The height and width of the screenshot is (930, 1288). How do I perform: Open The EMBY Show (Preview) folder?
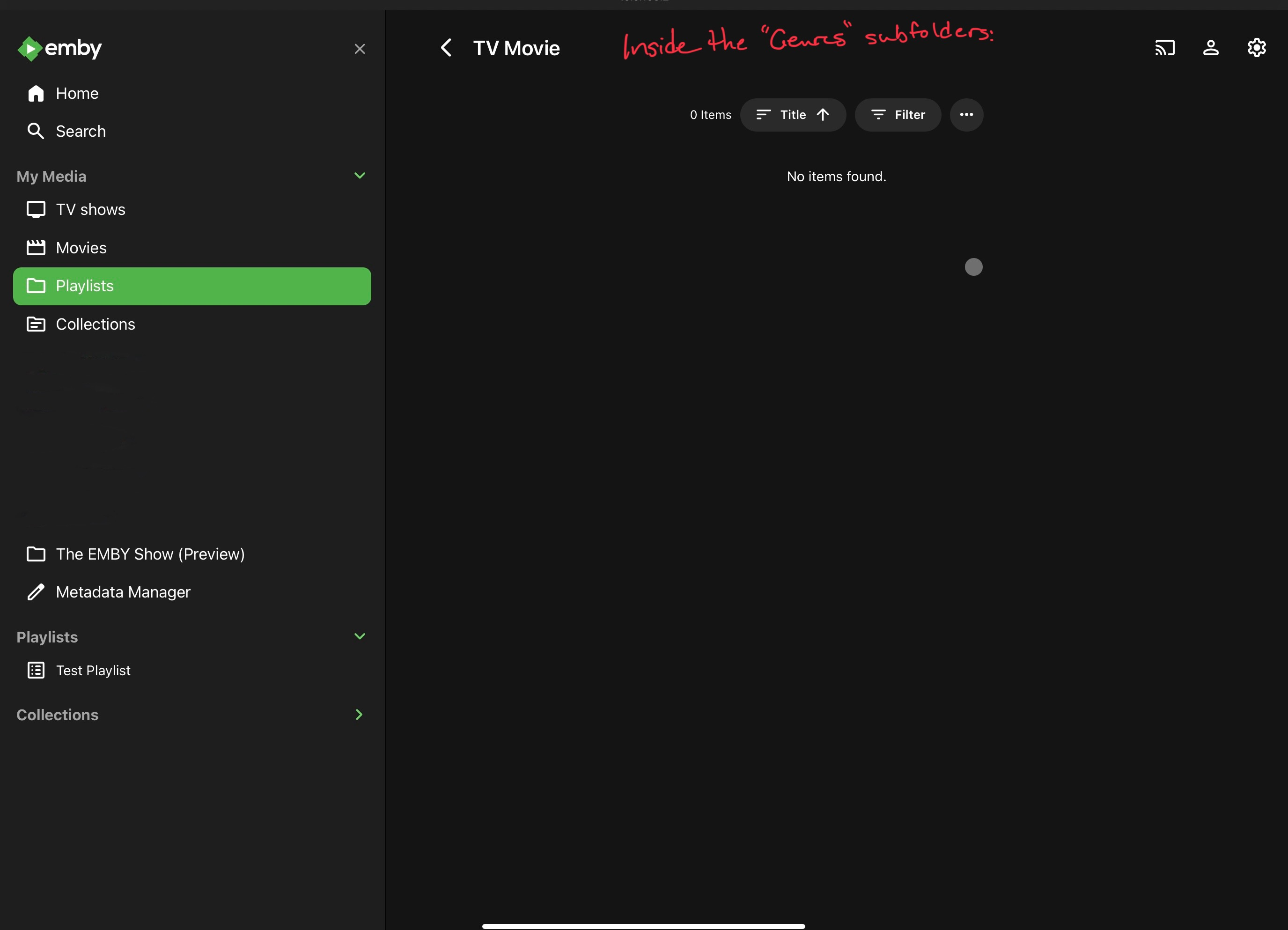(x=150, y=554)
